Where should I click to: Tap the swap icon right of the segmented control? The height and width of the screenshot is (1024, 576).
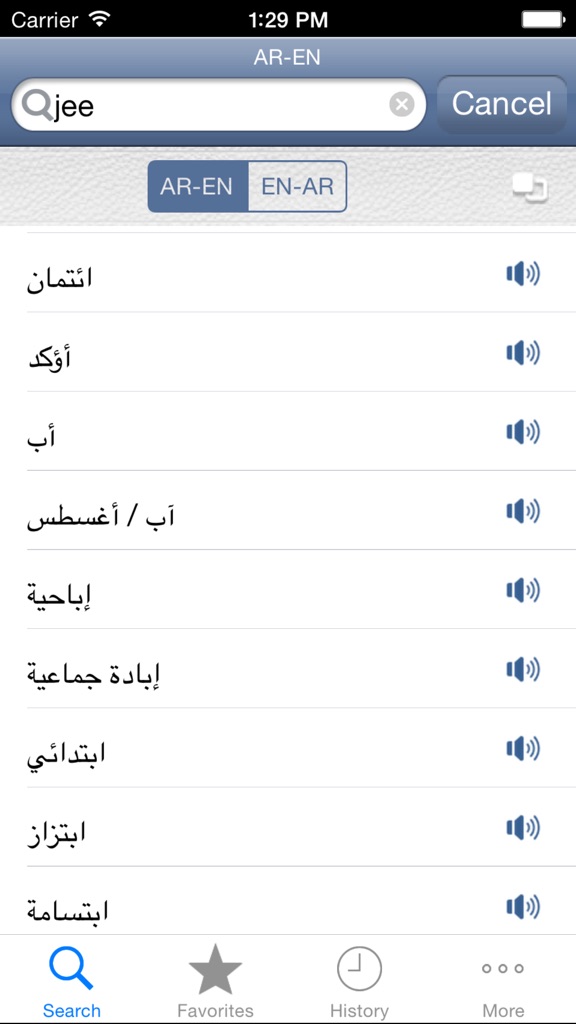pos(528,187)
